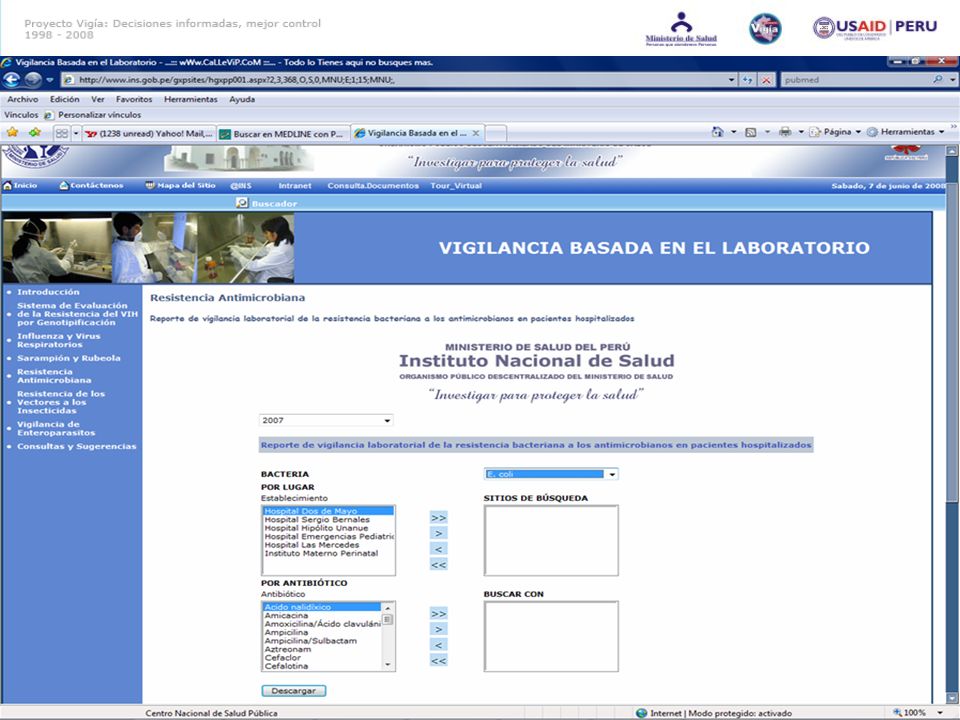960x720 pixels.
Task: Add all antibiotics with >> button
Action: [438, 614]
